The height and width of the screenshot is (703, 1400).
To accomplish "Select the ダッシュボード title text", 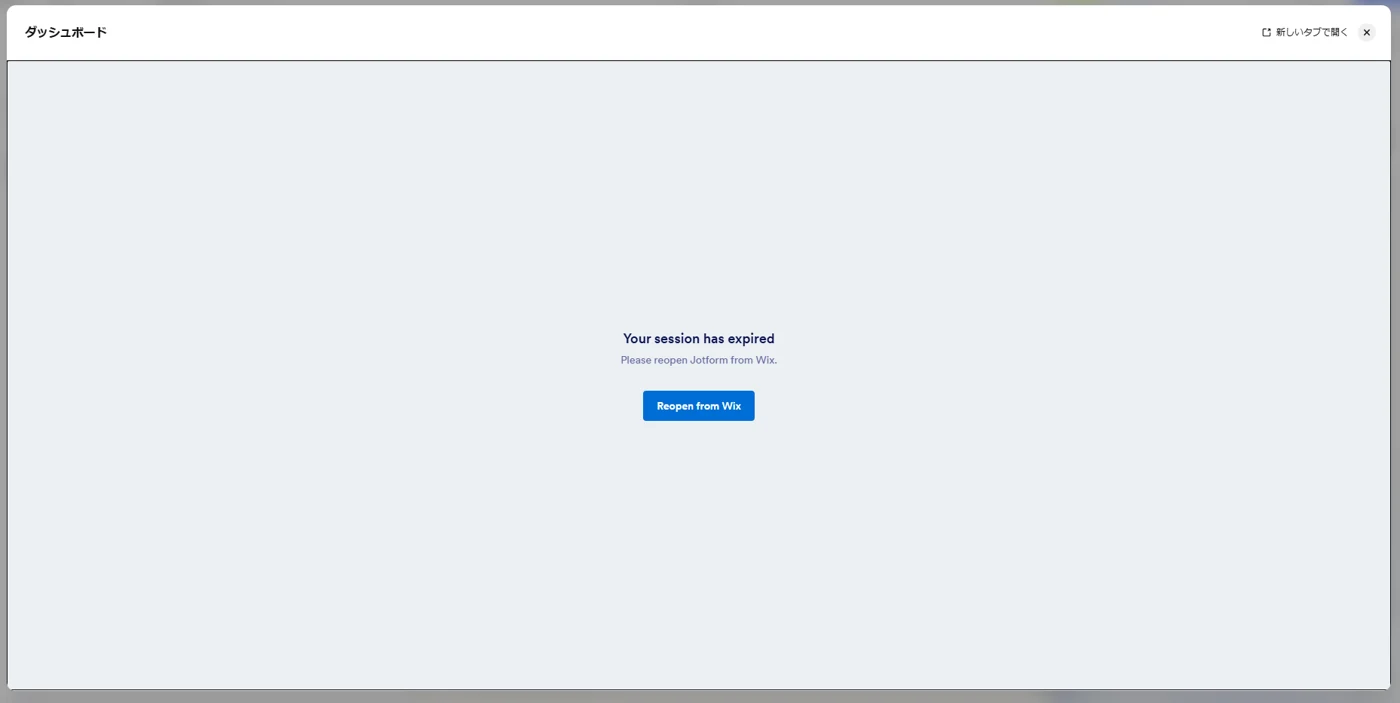I will point(66,32).
